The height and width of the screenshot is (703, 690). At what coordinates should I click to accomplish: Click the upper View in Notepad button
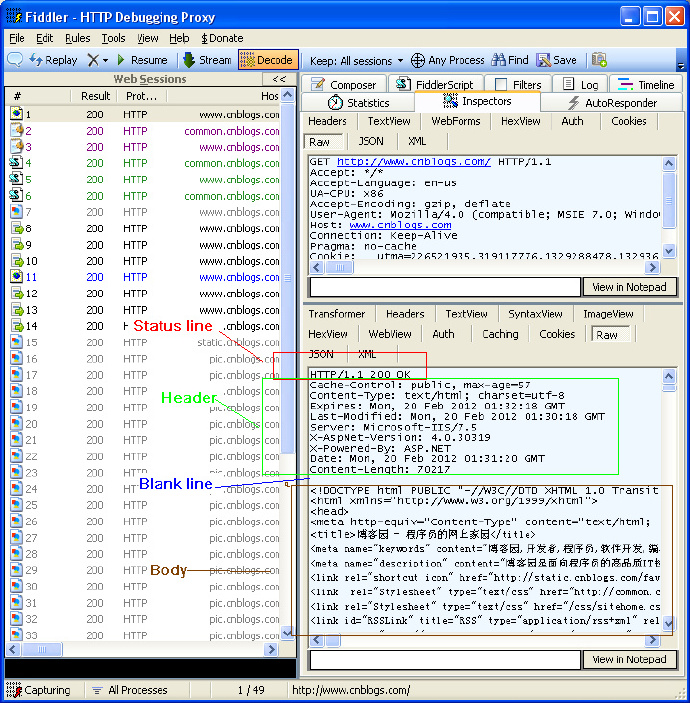629,287
